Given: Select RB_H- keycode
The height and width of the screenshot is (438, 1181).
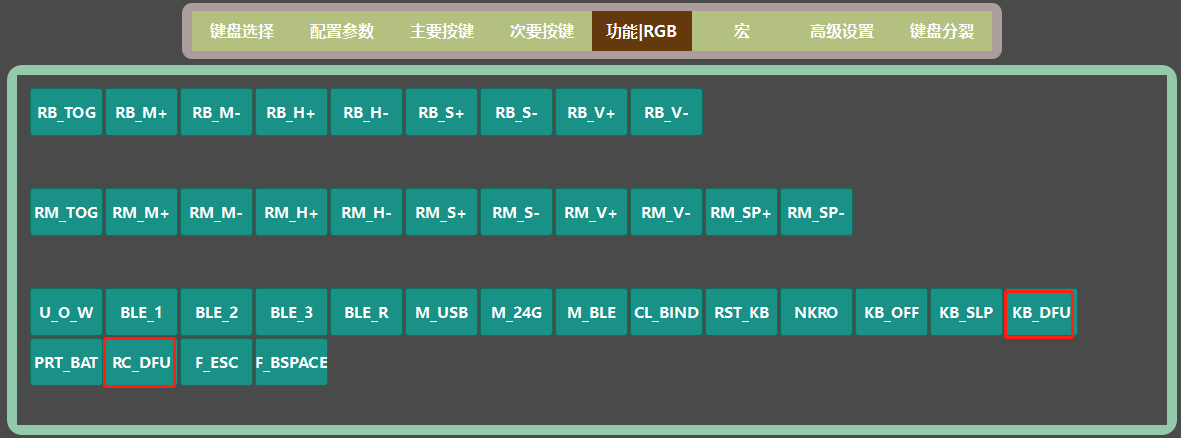Looking at the screenshot, I should 366,112.
